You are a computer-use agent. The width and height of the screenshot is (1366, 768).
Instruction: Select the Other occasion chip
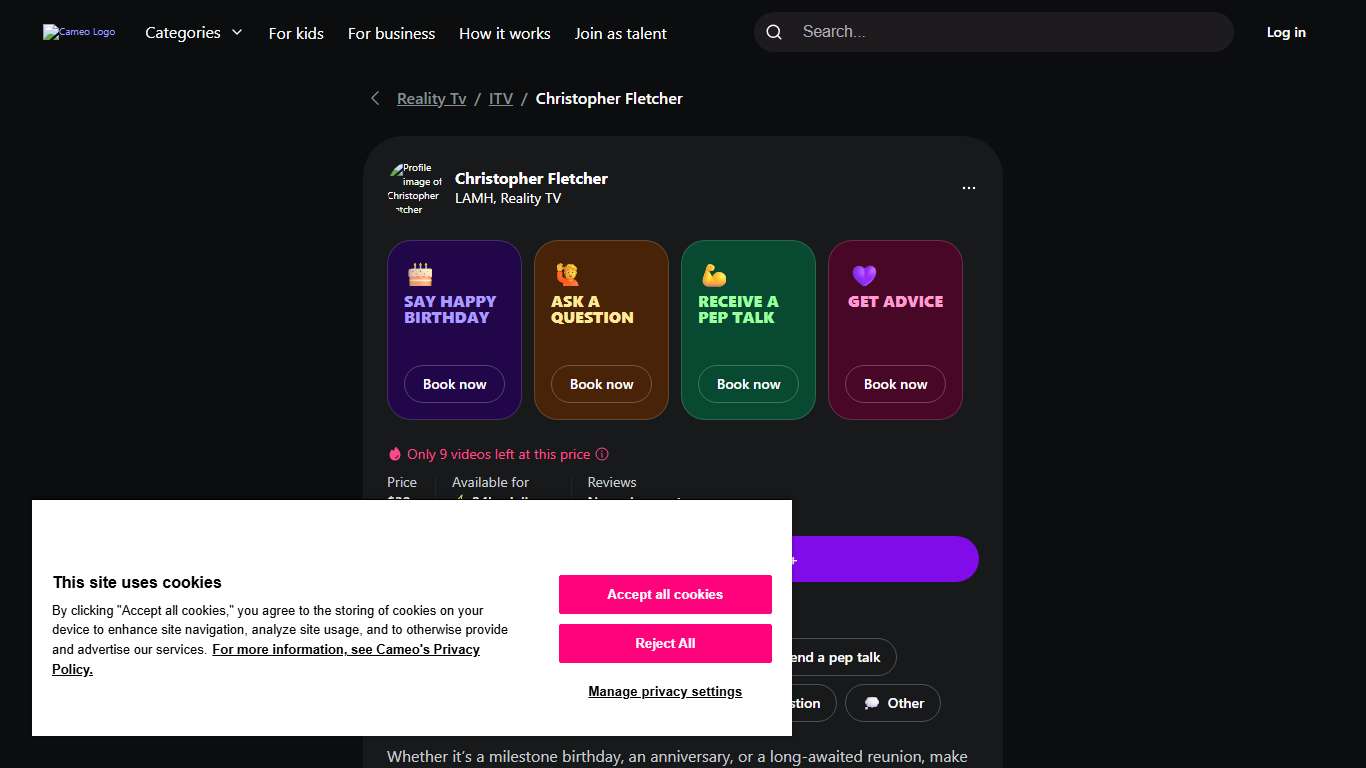tap(893, 703)
